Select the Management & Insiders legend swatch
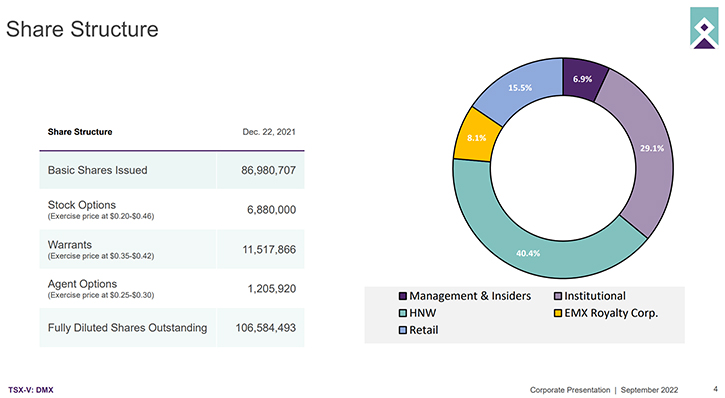This screenshot has width=725, height=398. pos(403,296)
